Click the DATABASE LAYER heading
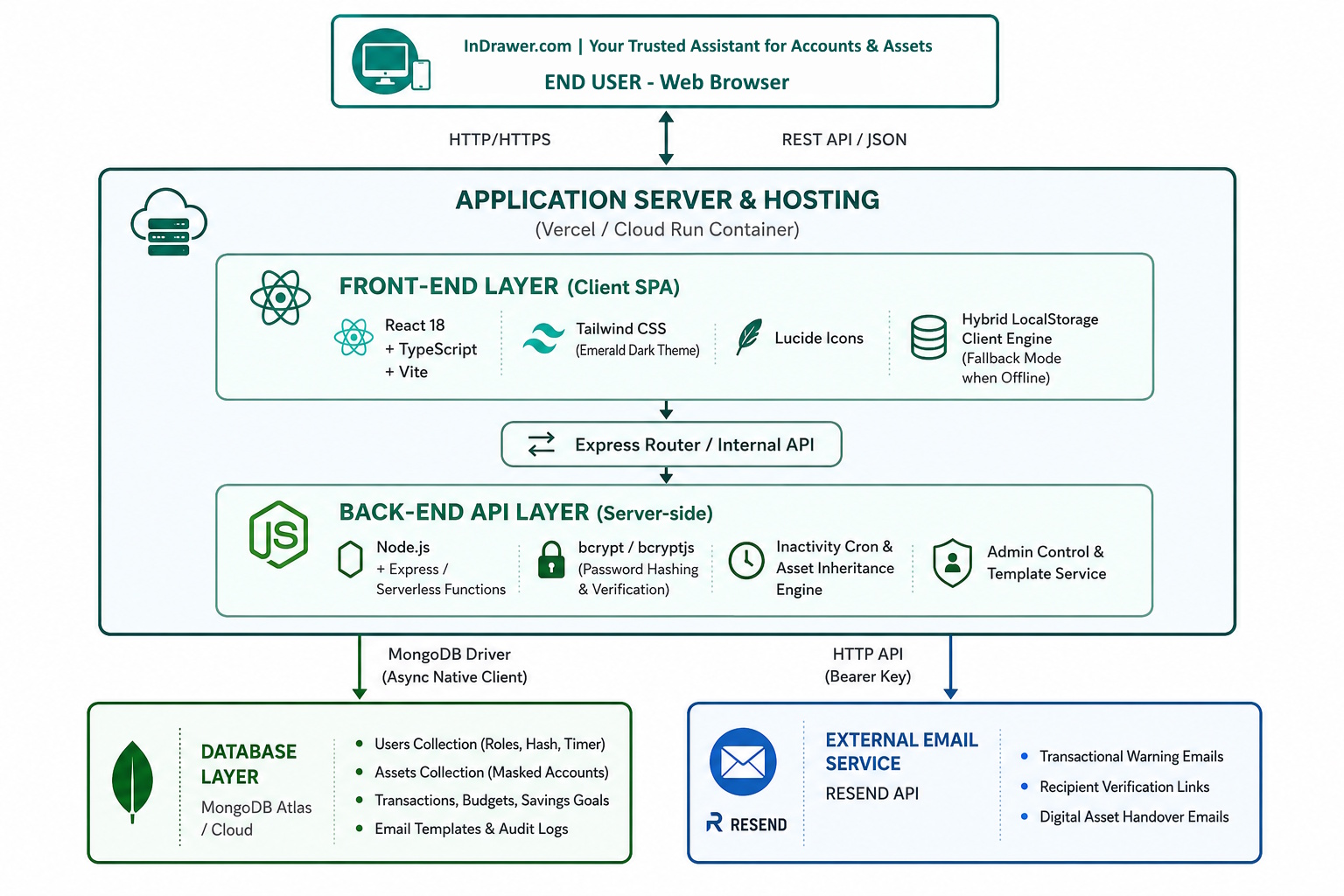The width and height of the screenshot is (1344, 896). (x=248, y=764)
